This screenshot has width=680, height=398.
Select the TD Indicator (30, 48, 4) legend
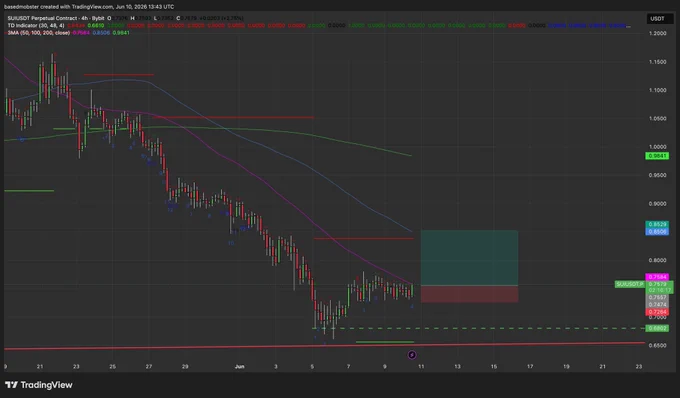click(36, 26)
